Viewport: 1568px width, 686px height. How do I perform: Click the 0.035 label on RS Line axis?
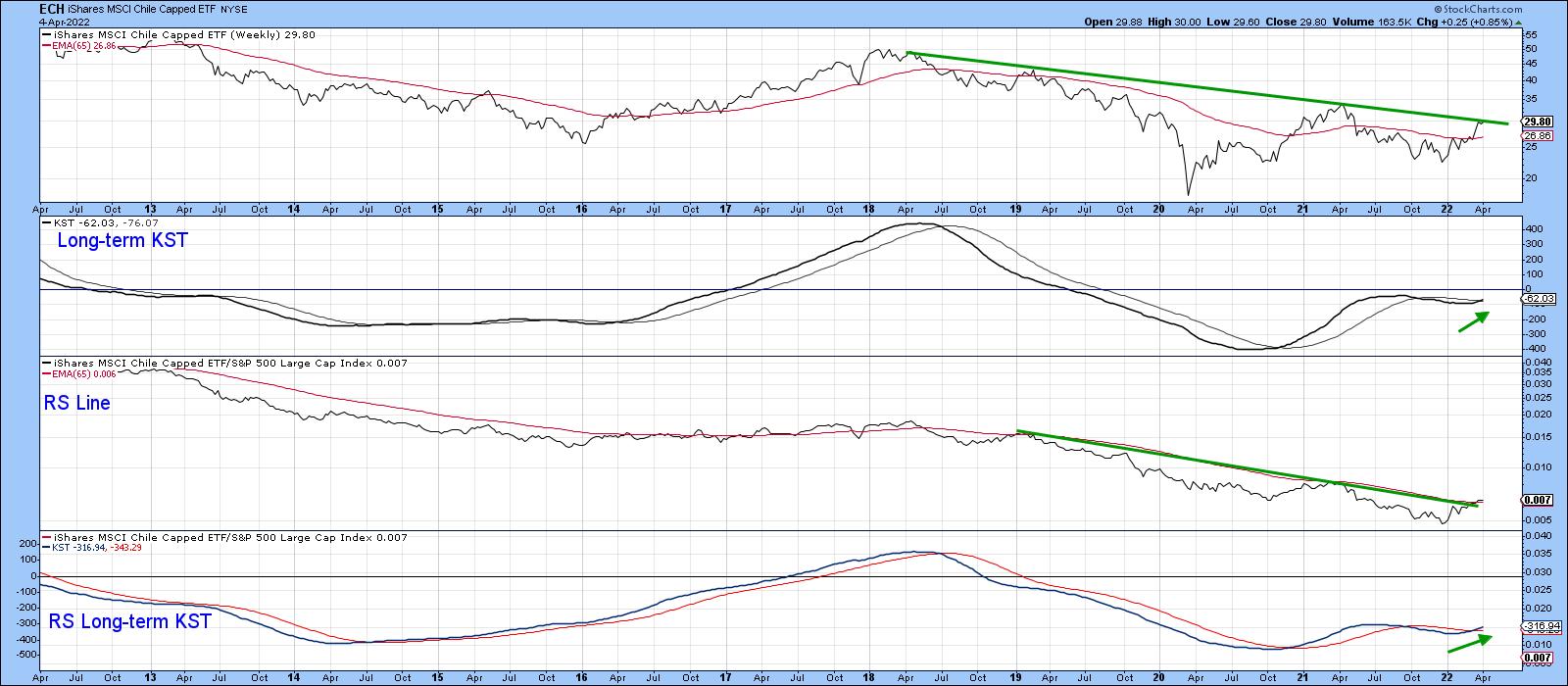click(x=1537, y=372)
